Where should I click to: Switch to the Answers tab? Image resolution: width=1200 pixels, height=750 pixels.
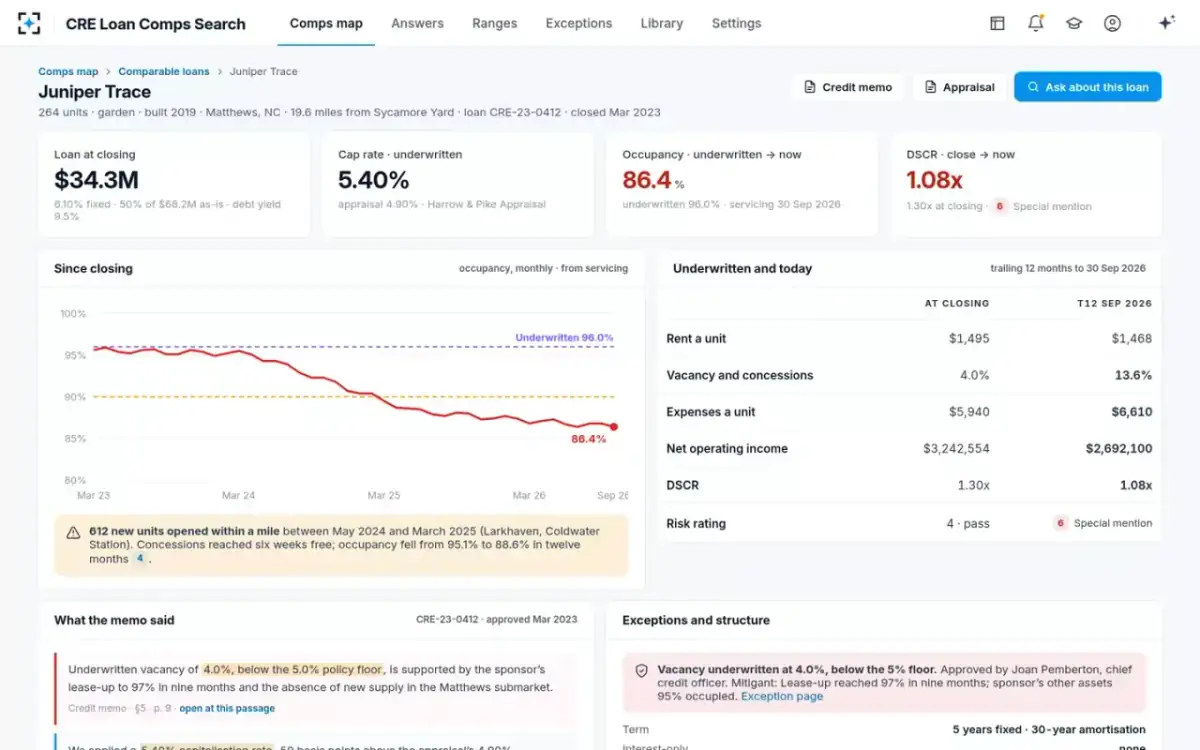[x=417, y=23]
